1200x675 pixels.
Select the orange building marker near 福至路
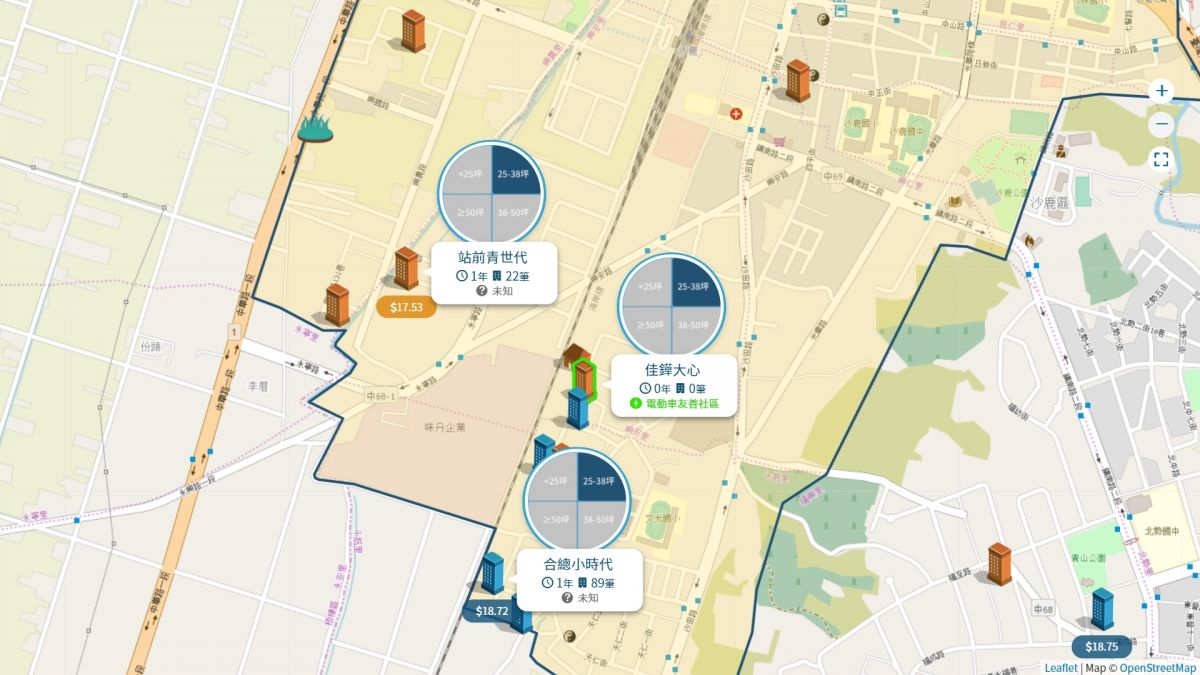pyautogui.click(x=999, y=563)
